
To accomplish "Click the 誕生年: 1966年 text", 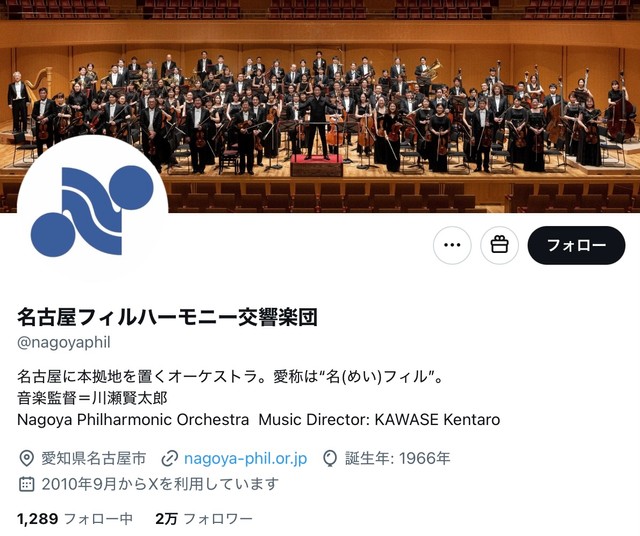I will coord(398,458).
